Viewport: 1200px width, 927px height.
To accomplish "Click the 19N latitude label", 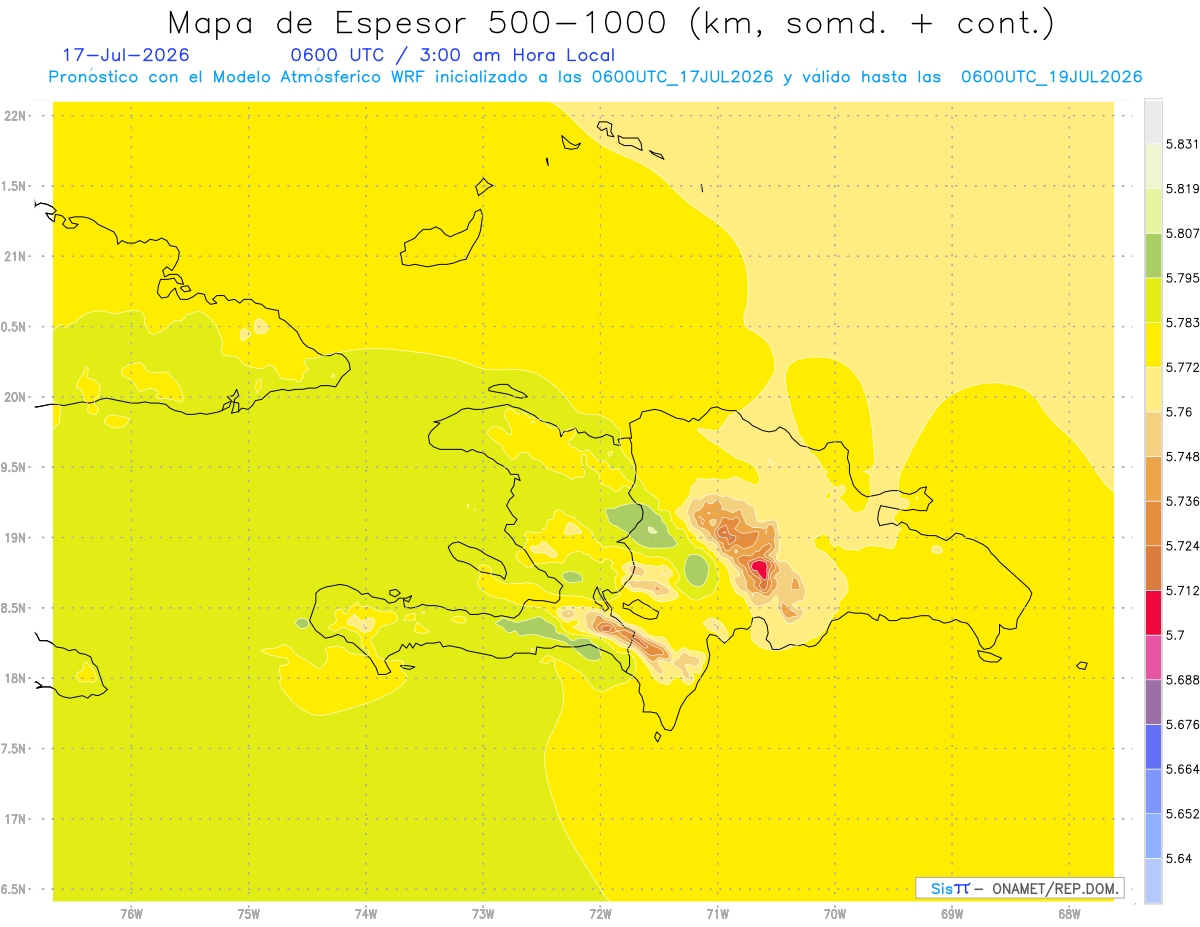I will 15,537.
